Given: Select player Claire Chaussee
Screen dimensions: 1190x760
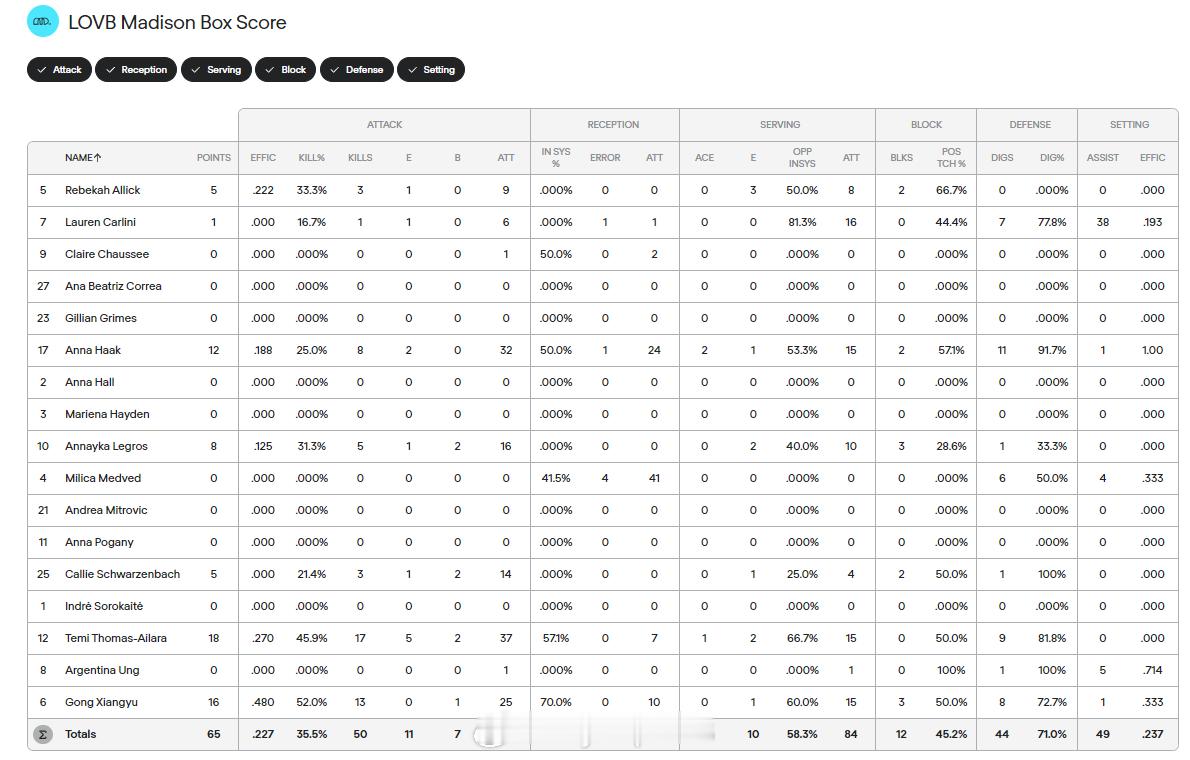Looking at the screenshot, I should (x=107, y=254).
